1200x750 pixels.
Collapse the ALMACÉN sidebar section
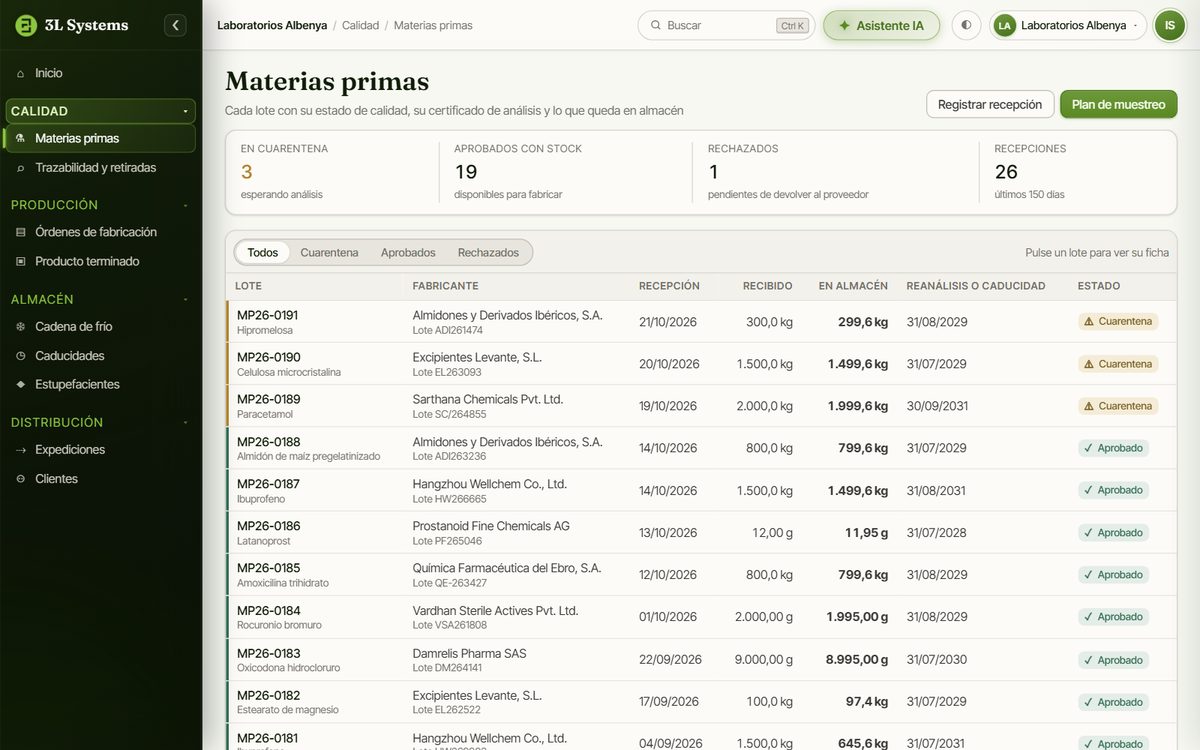pyautogui.click(x=100, y=299)
